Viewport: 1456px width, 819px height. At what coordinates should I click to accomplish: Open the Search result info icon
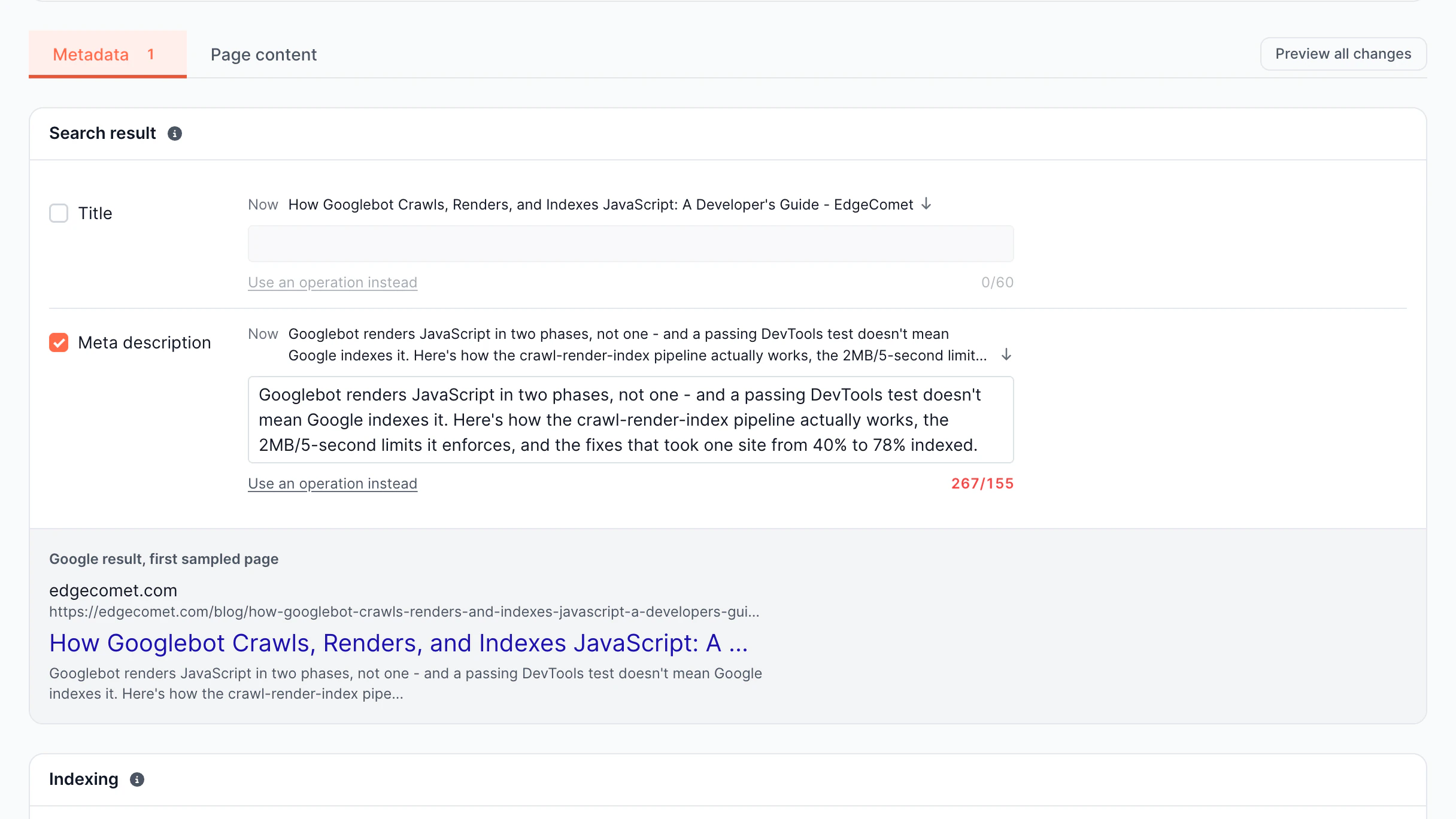(175, 134)
